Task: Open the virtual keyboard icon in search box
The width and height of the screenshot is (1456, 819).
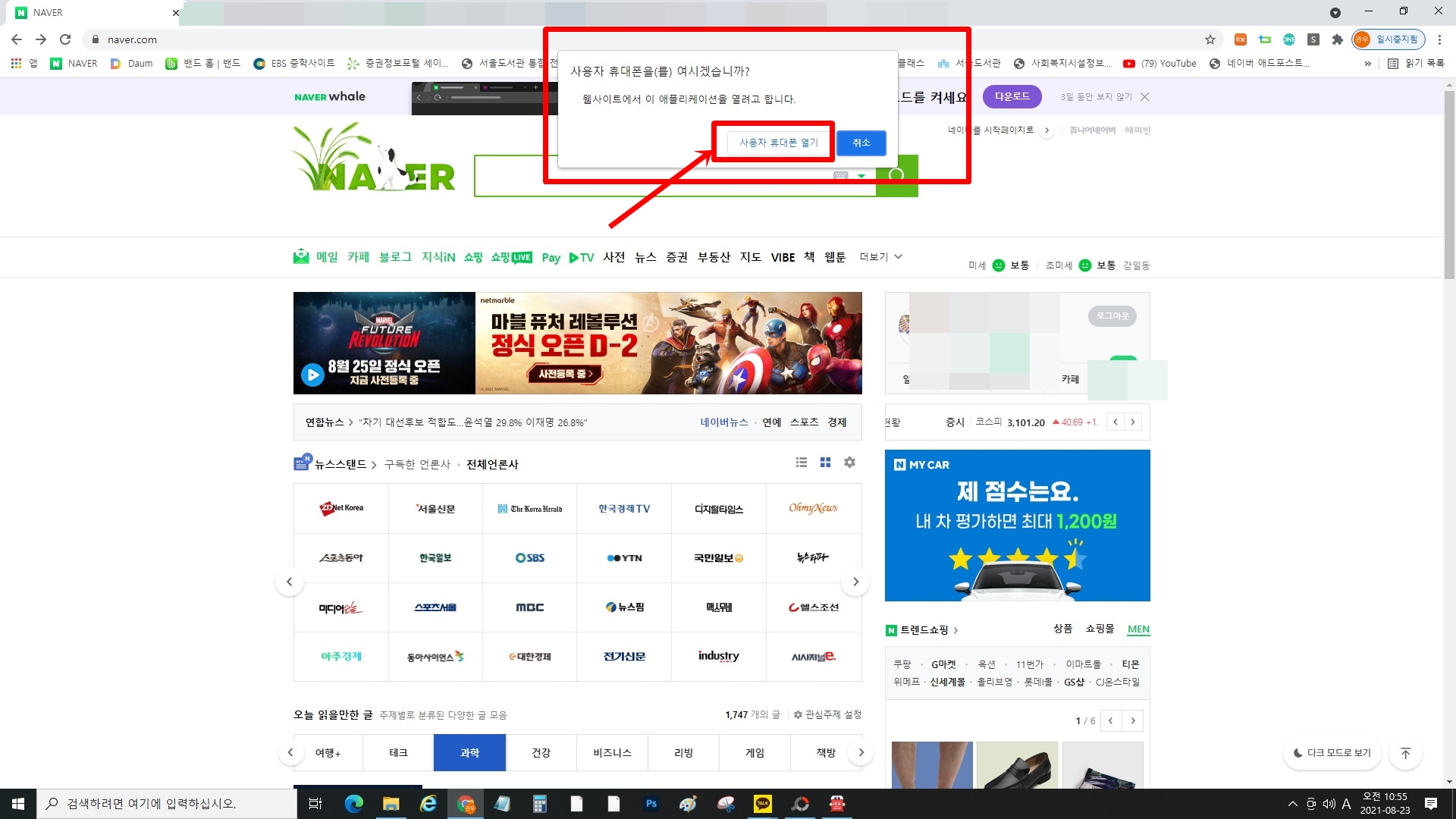Action: (x=840, y=176)
